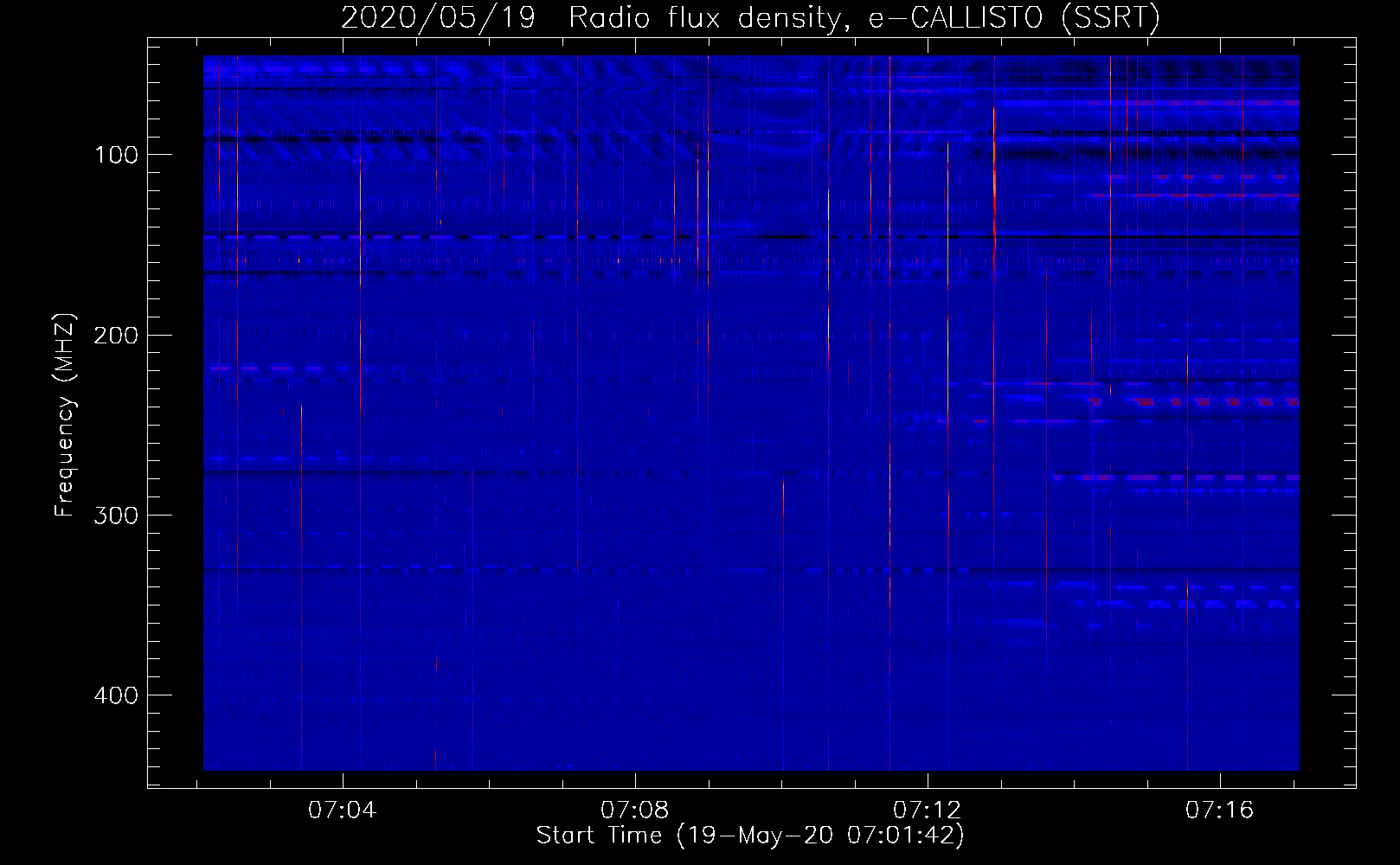1400x865 pixels.
Task: Click the 'Start Time (19-May-20 07:01:42)' label
Action: (750, 836)
